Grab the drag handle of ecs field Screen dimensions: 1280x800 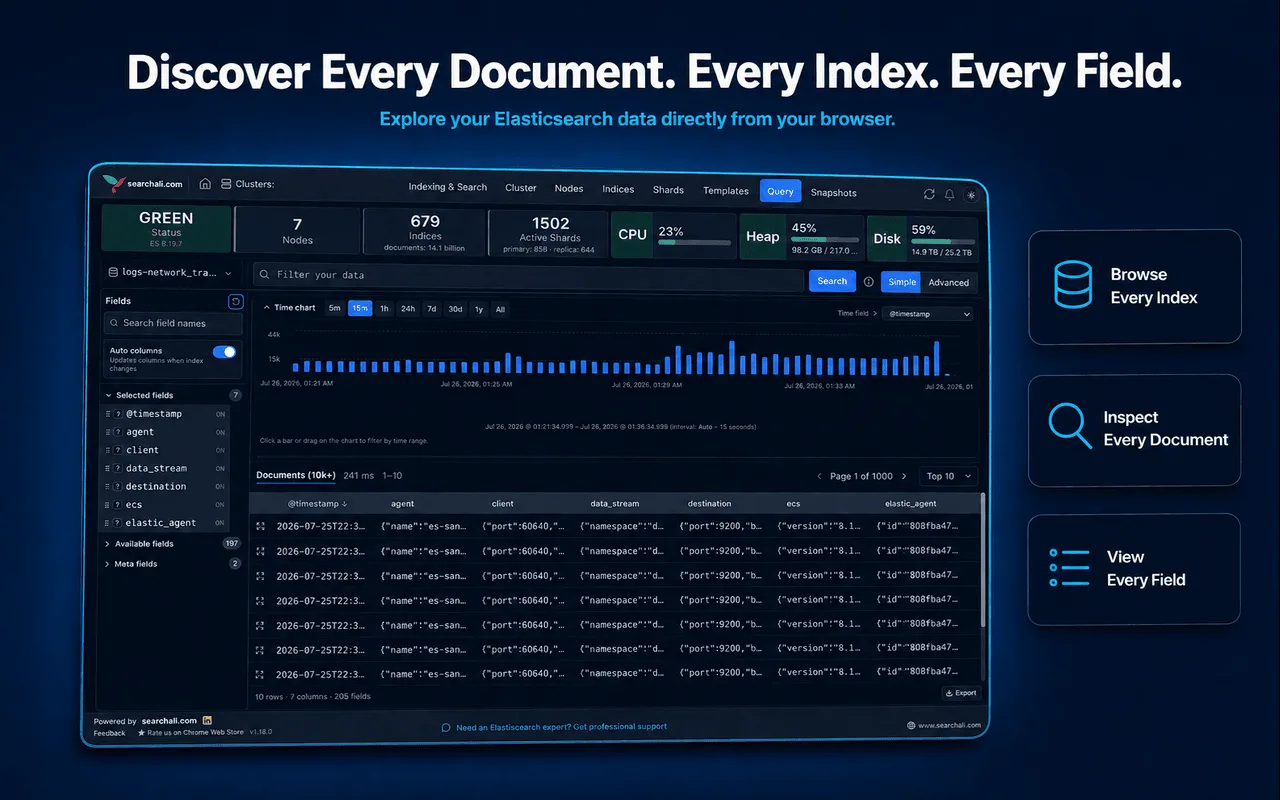(x=108, y=505)
